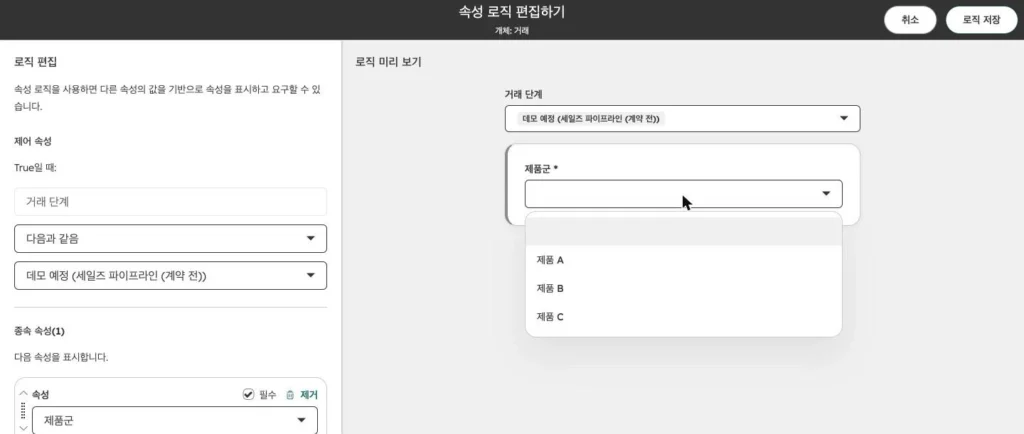Click the 데모 예정 tag in preview
The width and height of the screenshot is (1024, 434).
click(x=592, y=119)
